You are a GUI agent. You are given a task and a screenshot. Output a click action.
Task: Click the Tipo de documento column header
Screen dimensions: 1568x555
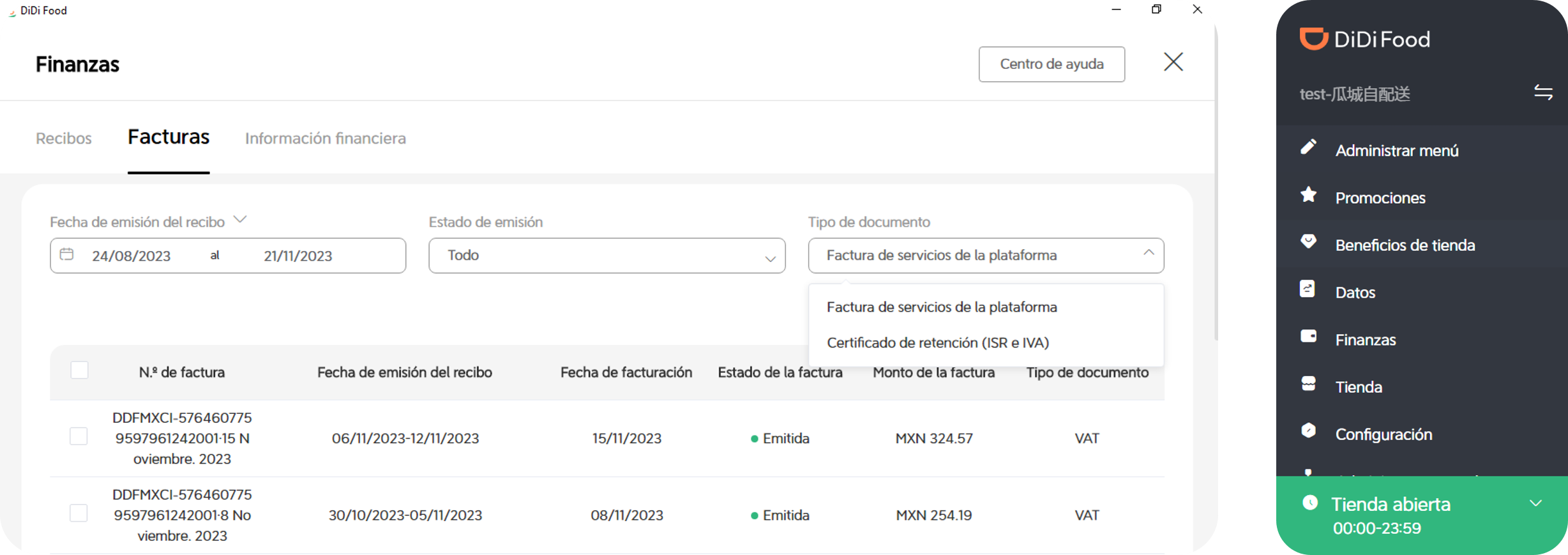click(x=1087, y=372)
